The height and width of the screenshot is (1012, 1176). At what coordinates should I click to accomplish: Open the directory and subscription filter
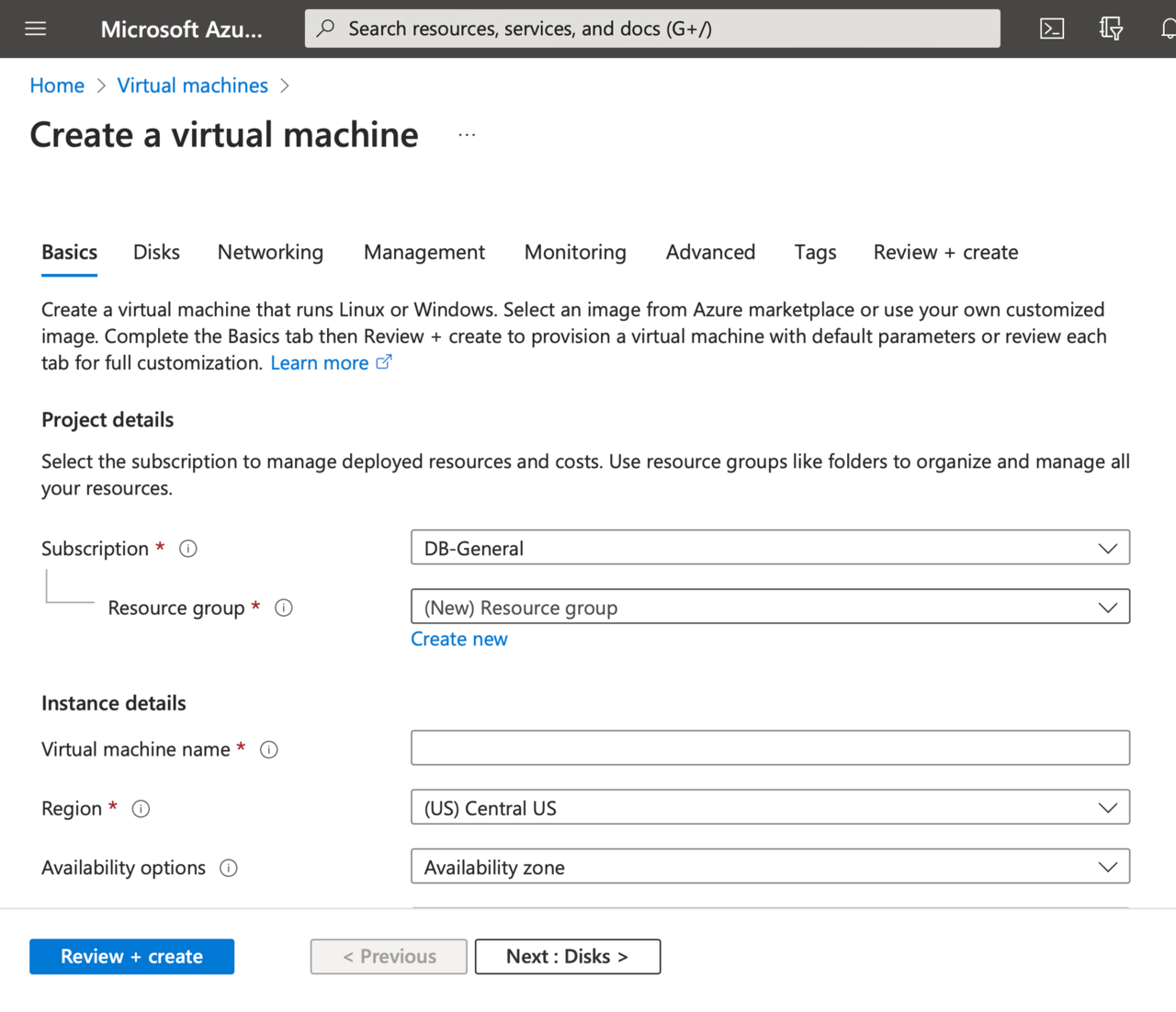tap(1110, 28)
